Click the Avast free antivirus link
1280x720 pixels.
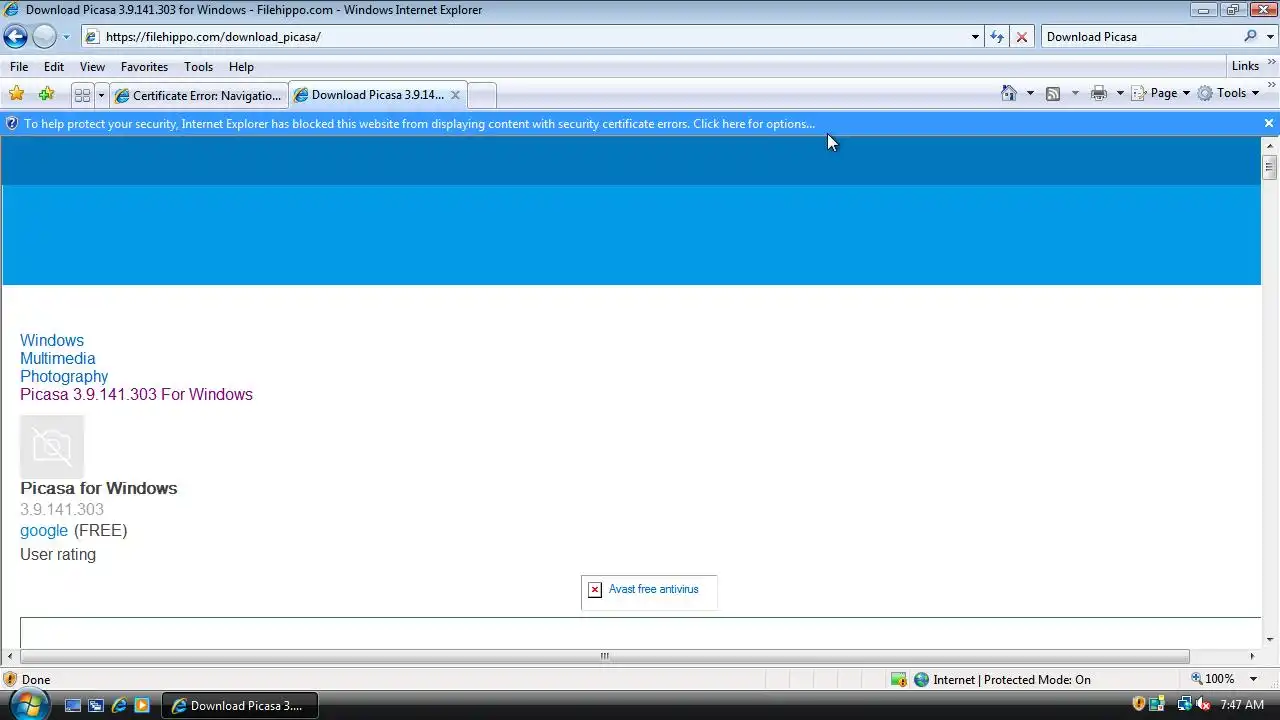(653, 589)
